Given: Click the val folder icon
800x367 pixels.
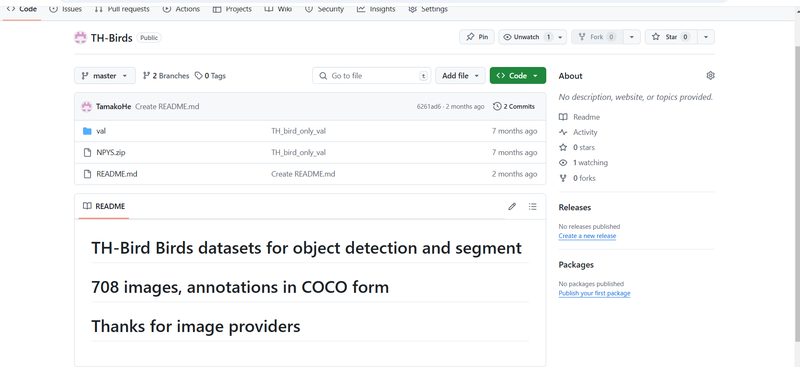Looking at the screenshot, I should (x=87, y=131).
